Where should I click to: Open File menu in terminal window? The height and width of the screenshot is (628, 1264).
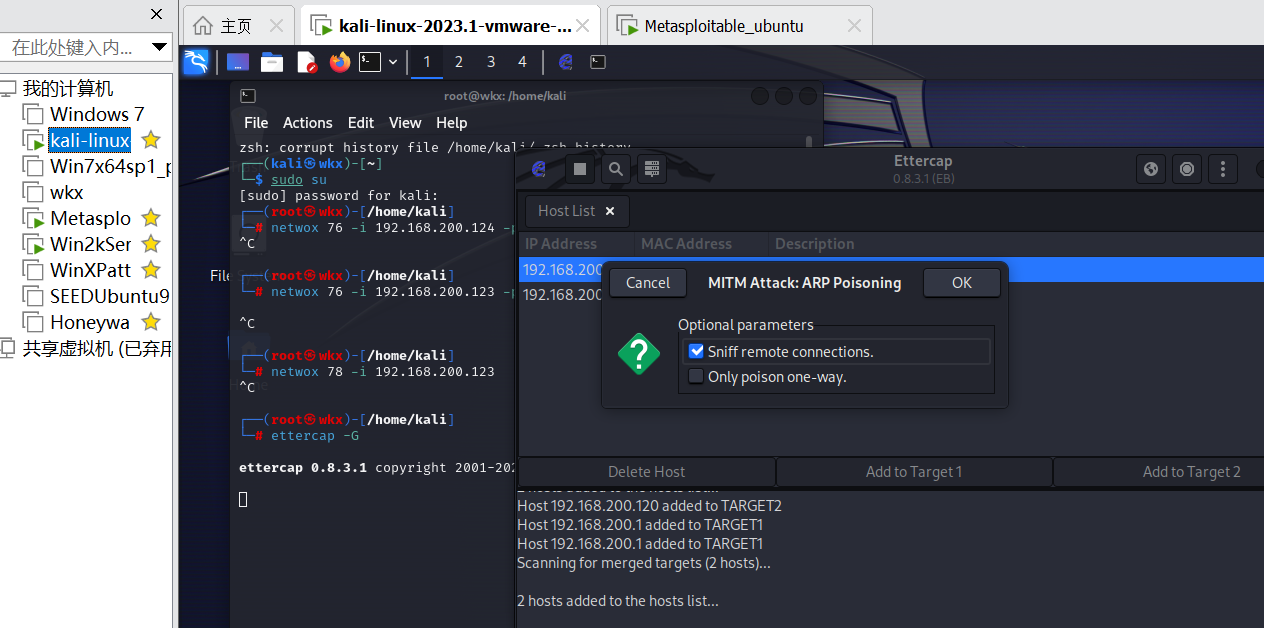tap(256, 122)
